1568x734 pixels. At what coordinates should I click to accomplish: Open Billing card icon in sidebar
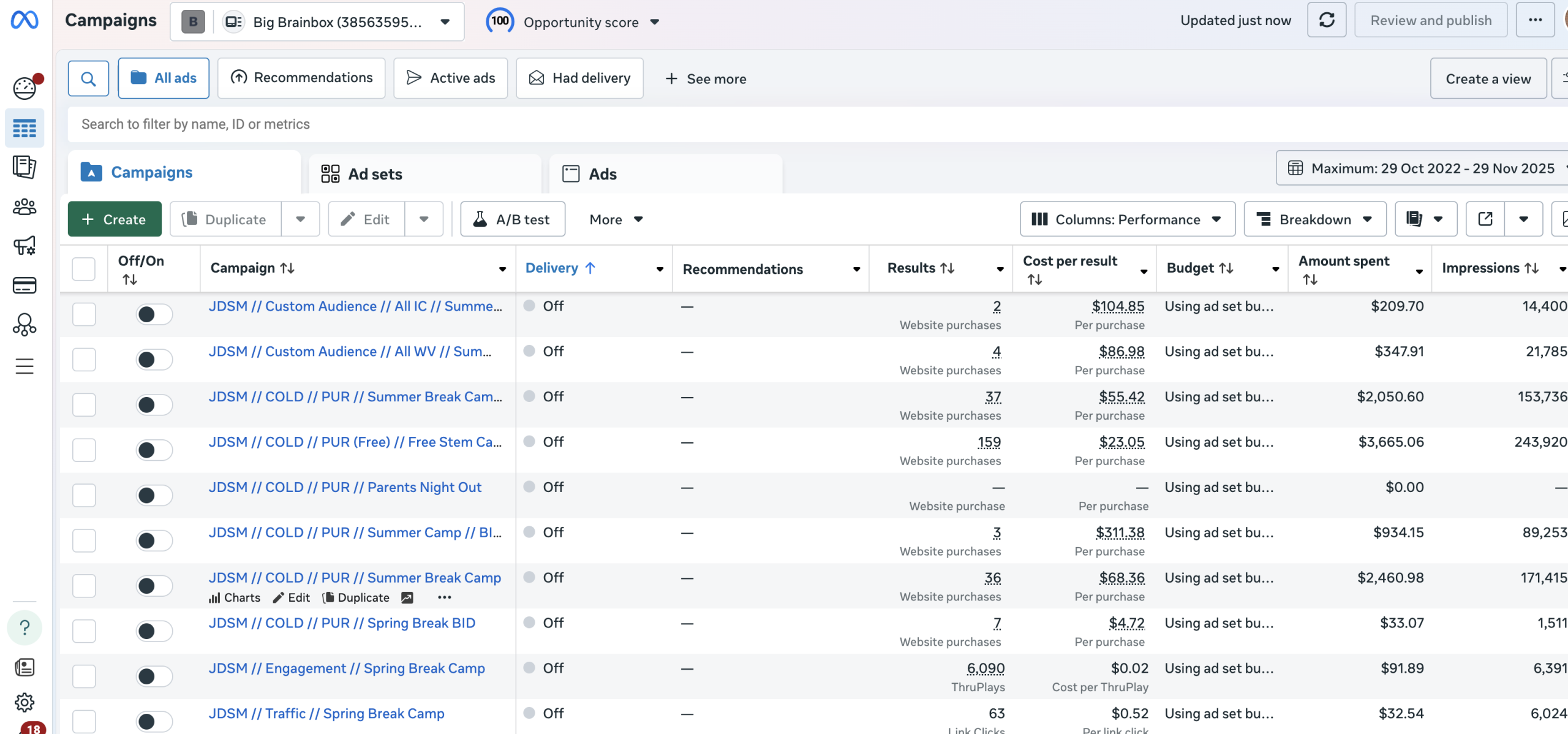(x=24, y=285)
